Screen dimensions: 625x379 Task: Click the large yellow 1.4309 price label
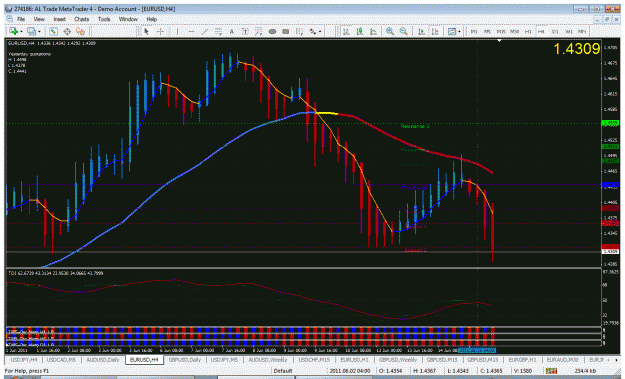[x=576, y=49]
